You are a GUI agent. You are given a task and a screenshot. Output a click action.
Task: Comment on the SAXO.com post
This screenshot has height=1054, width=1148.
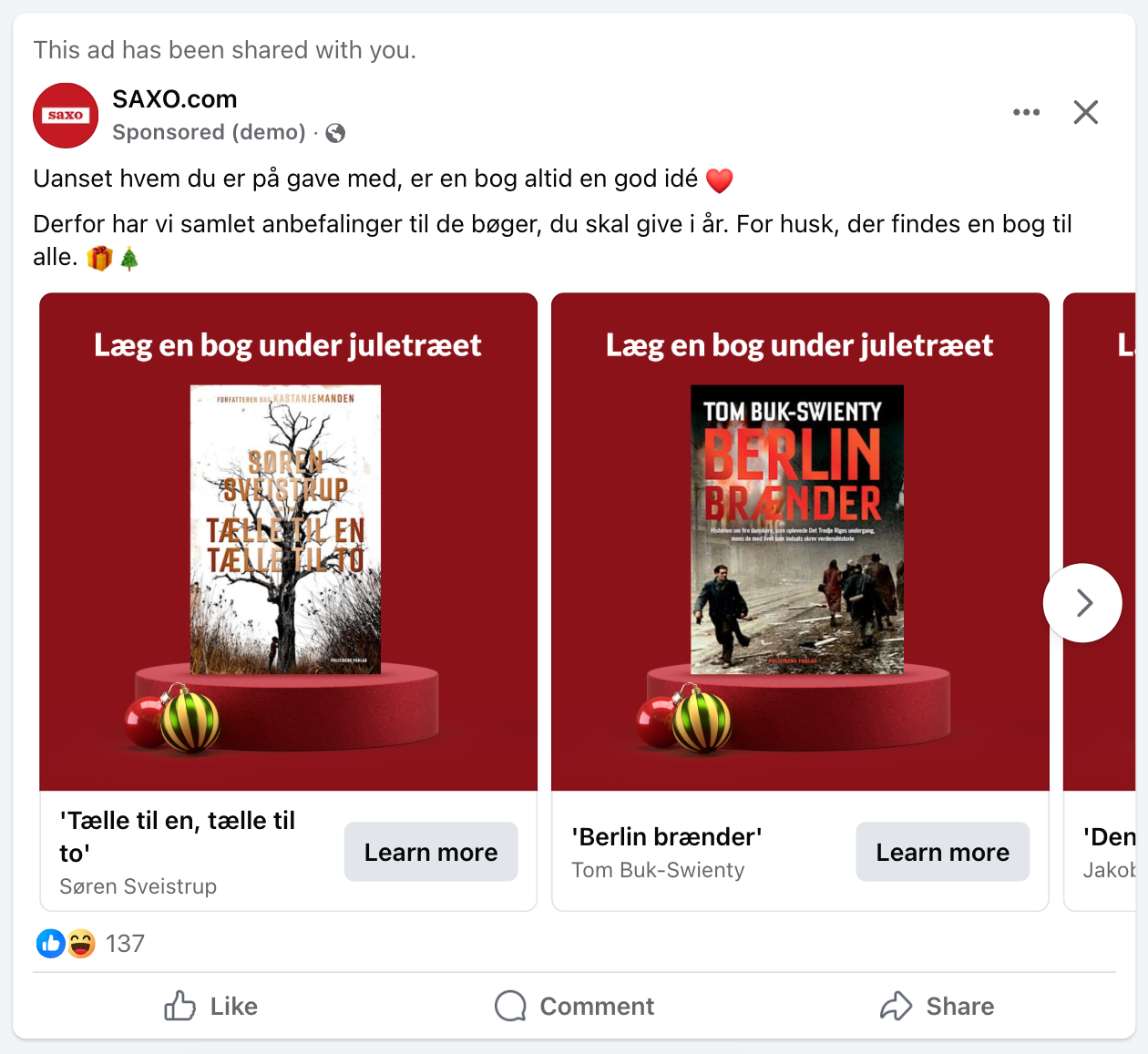click(574, 1006)
